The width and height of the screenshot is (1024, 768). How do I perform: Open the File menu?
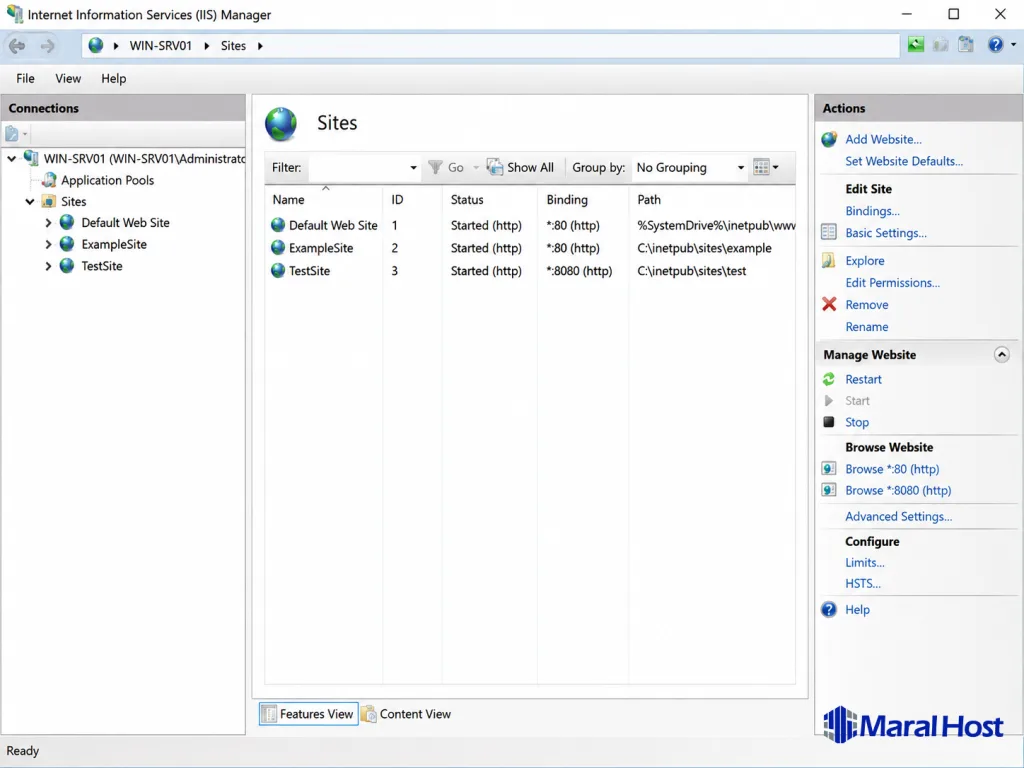pos(25,78)
